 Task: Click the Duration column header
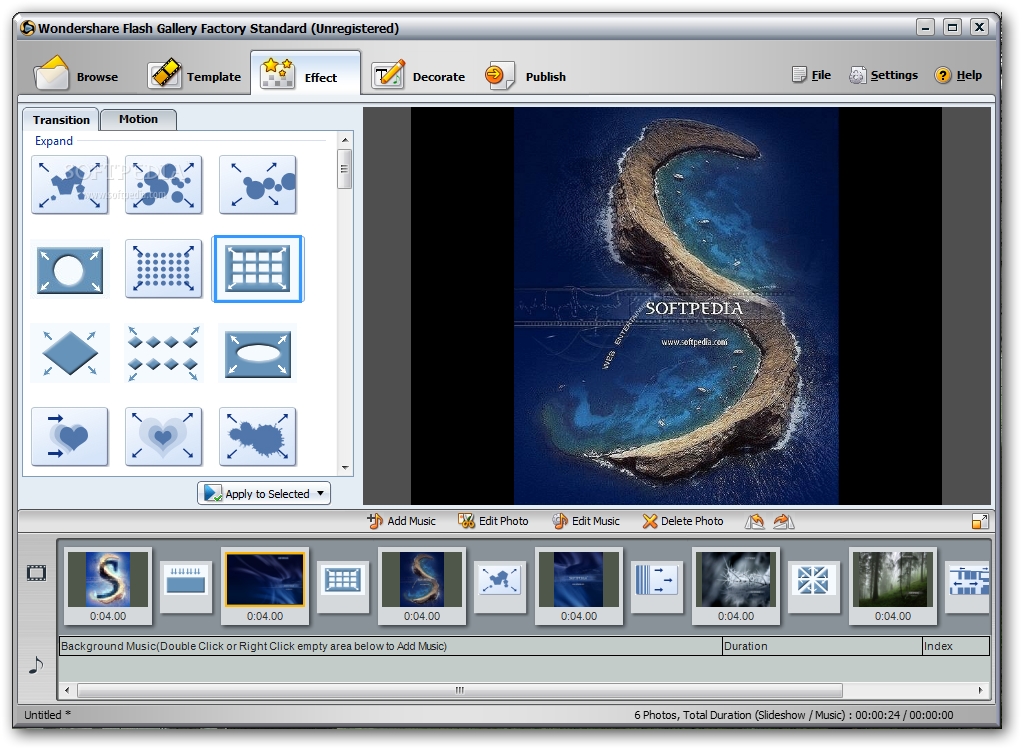[x=822, y=646]
